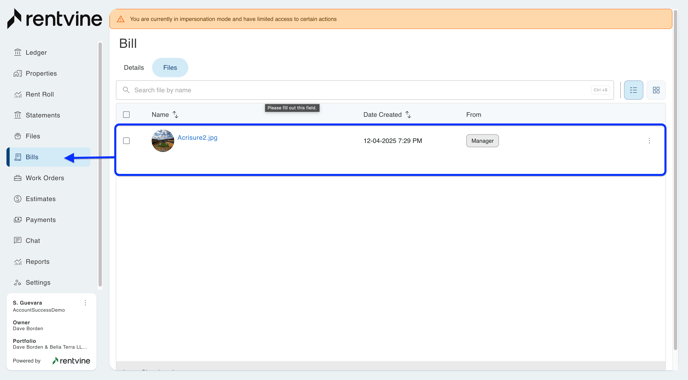688x380 pixels.
Task: Click the Settings user-gear icon
Action: pos(18,282)
